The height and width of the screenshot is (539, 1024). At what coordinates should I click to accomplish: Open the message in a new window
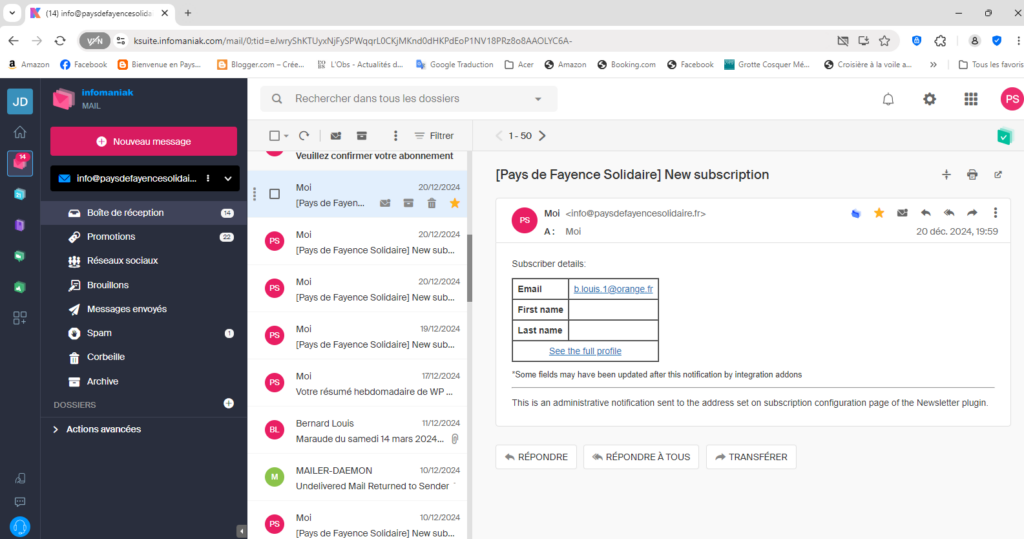(997, 174)
